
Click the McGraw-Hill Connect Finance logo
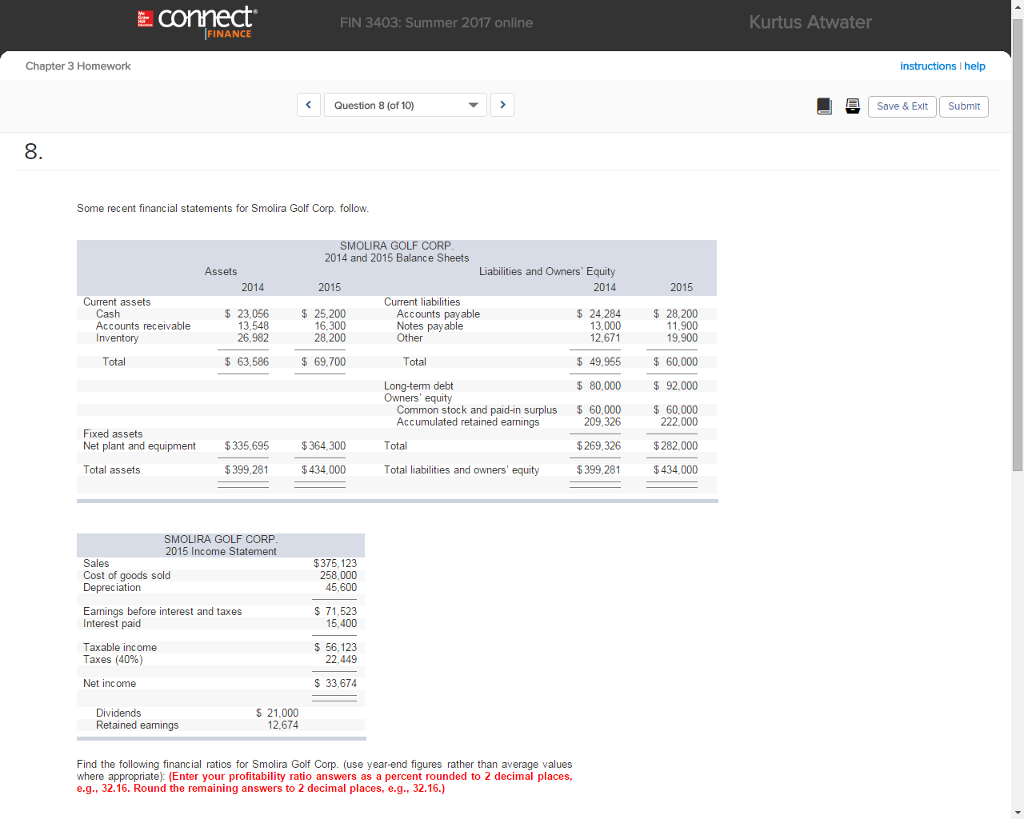click(197, 22)
